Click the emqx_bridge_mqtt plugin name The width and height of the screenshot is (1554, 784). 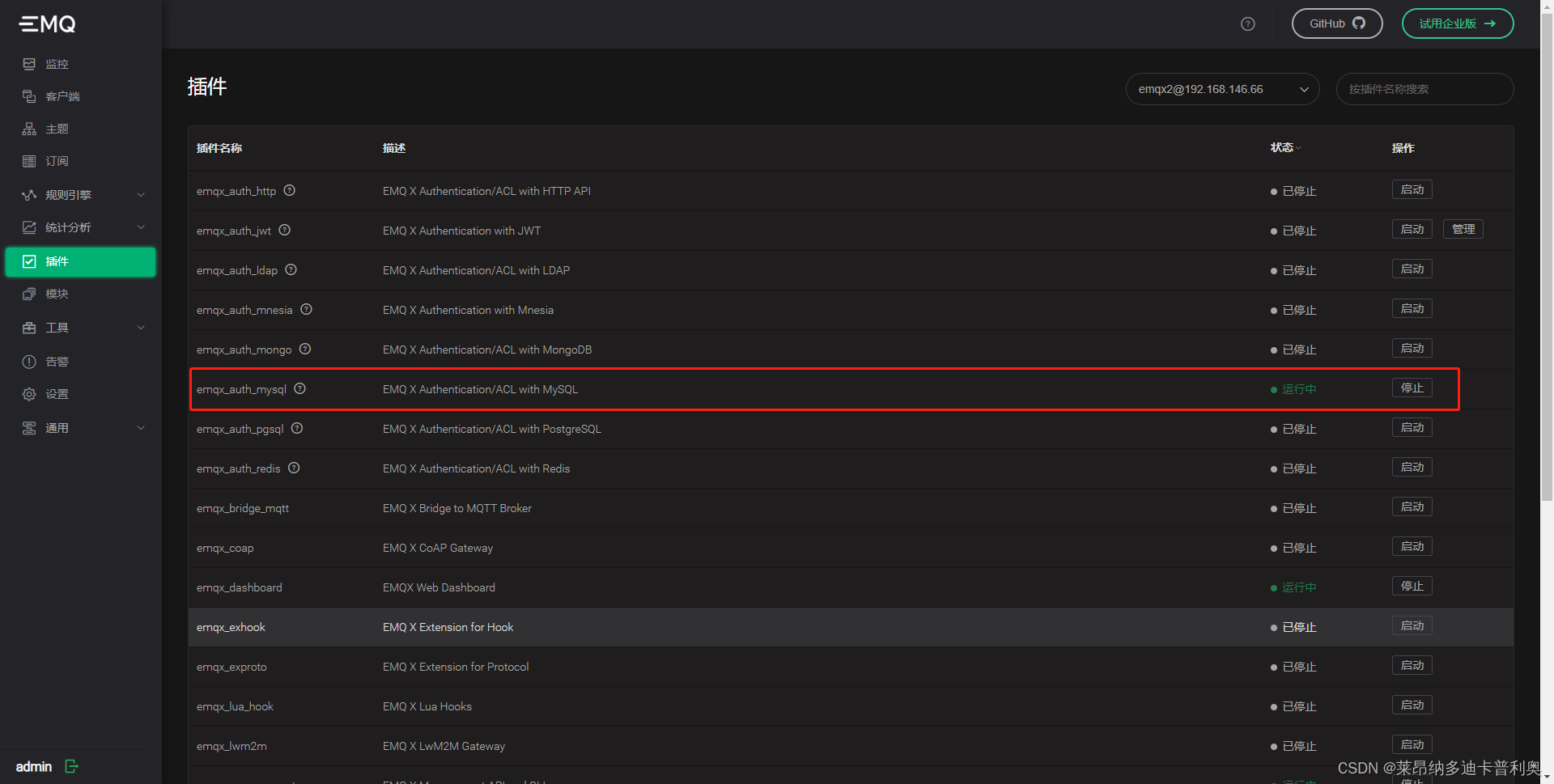[x=243, y=508]
